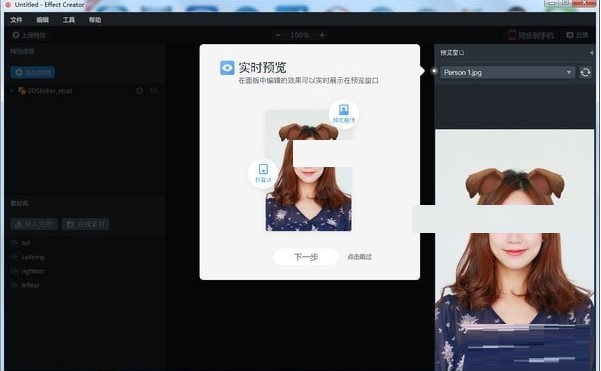Image resolution: width=601 pixels, height=371 pixels.
Task: Open the 编辑 menu
Action: (43, 20)
